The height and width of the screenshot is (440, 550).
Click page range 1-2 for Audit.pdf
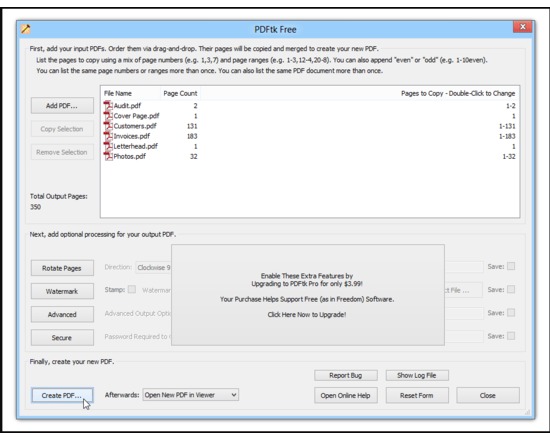pos(511,106)
